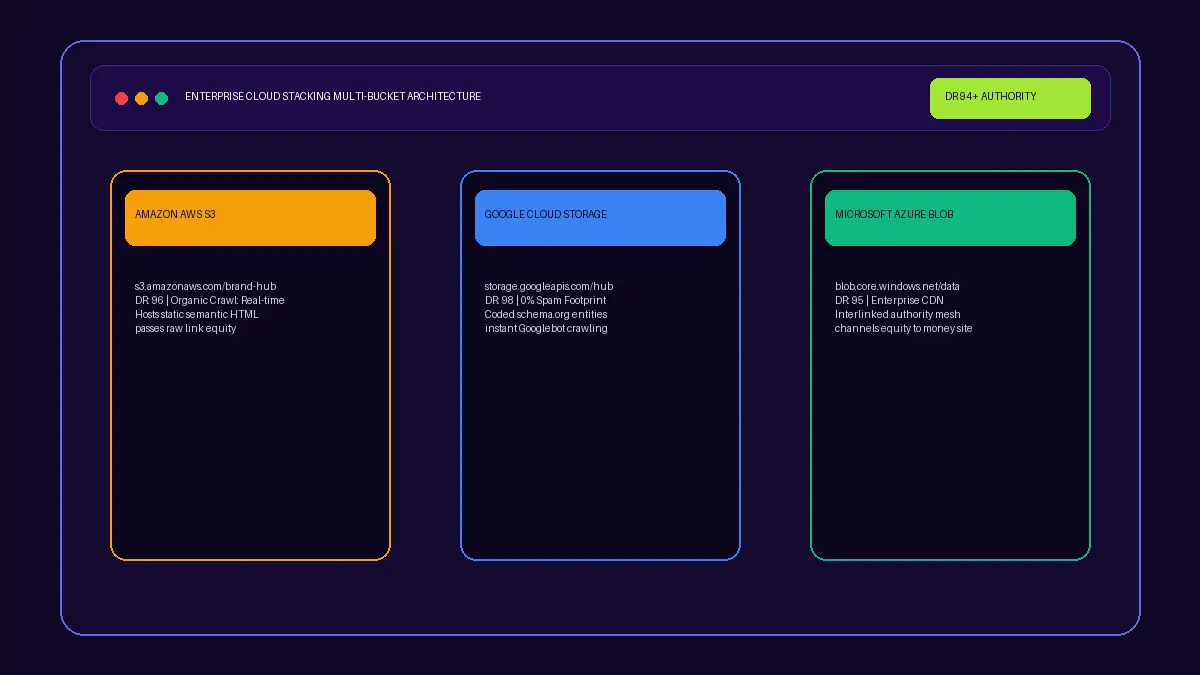Viewport: 1200px width, 675px height.
Task: Select the GOOGLE CLOUD STORAGE header
Action: click(x=600, y=218)
